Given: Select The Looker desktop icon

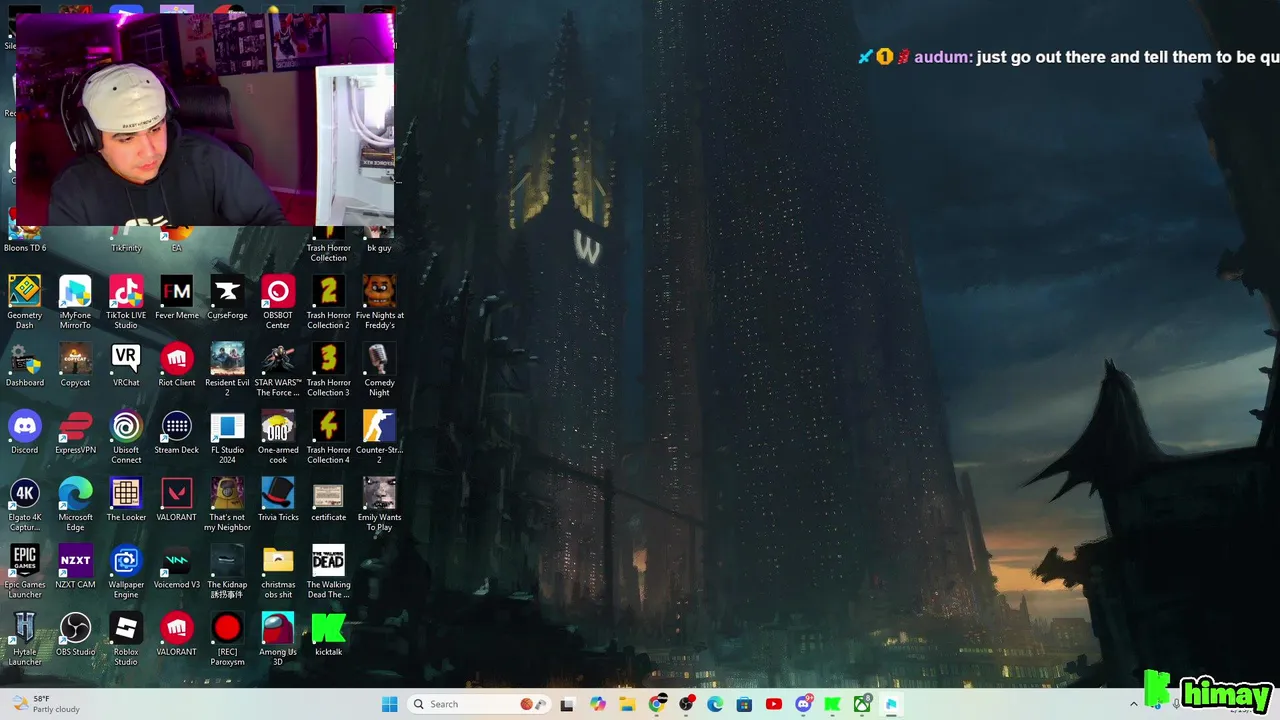Looking at the screenshot, I should click(126, 500).
